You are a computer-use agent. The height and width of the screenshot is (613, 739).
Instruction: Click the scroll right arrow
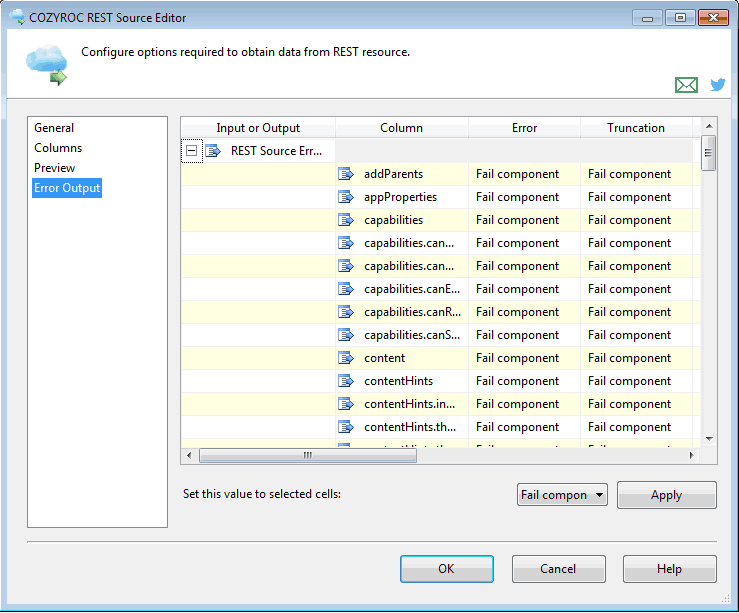click(x=691, y=455)
